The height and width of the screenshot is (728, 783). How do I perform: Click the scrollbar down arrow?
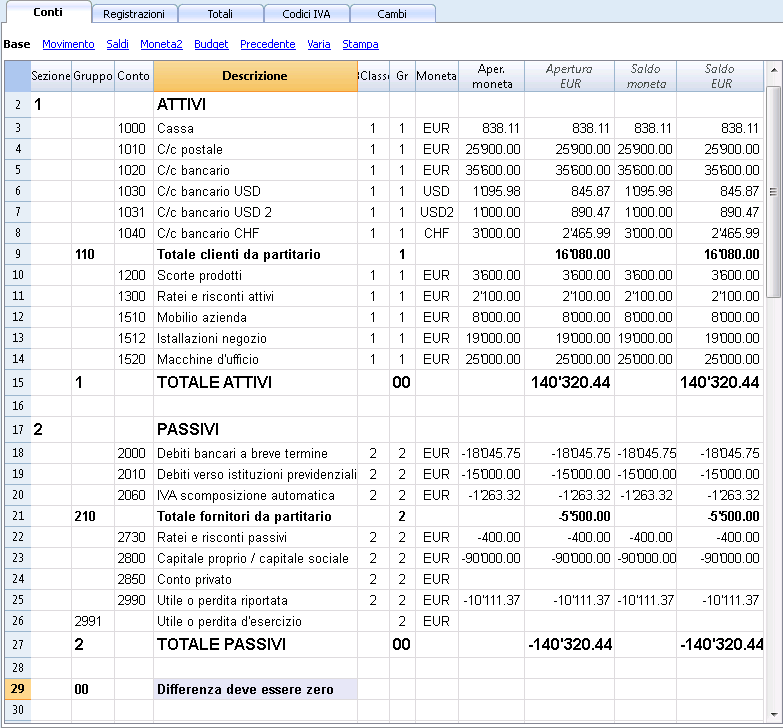tap(774, 714)
